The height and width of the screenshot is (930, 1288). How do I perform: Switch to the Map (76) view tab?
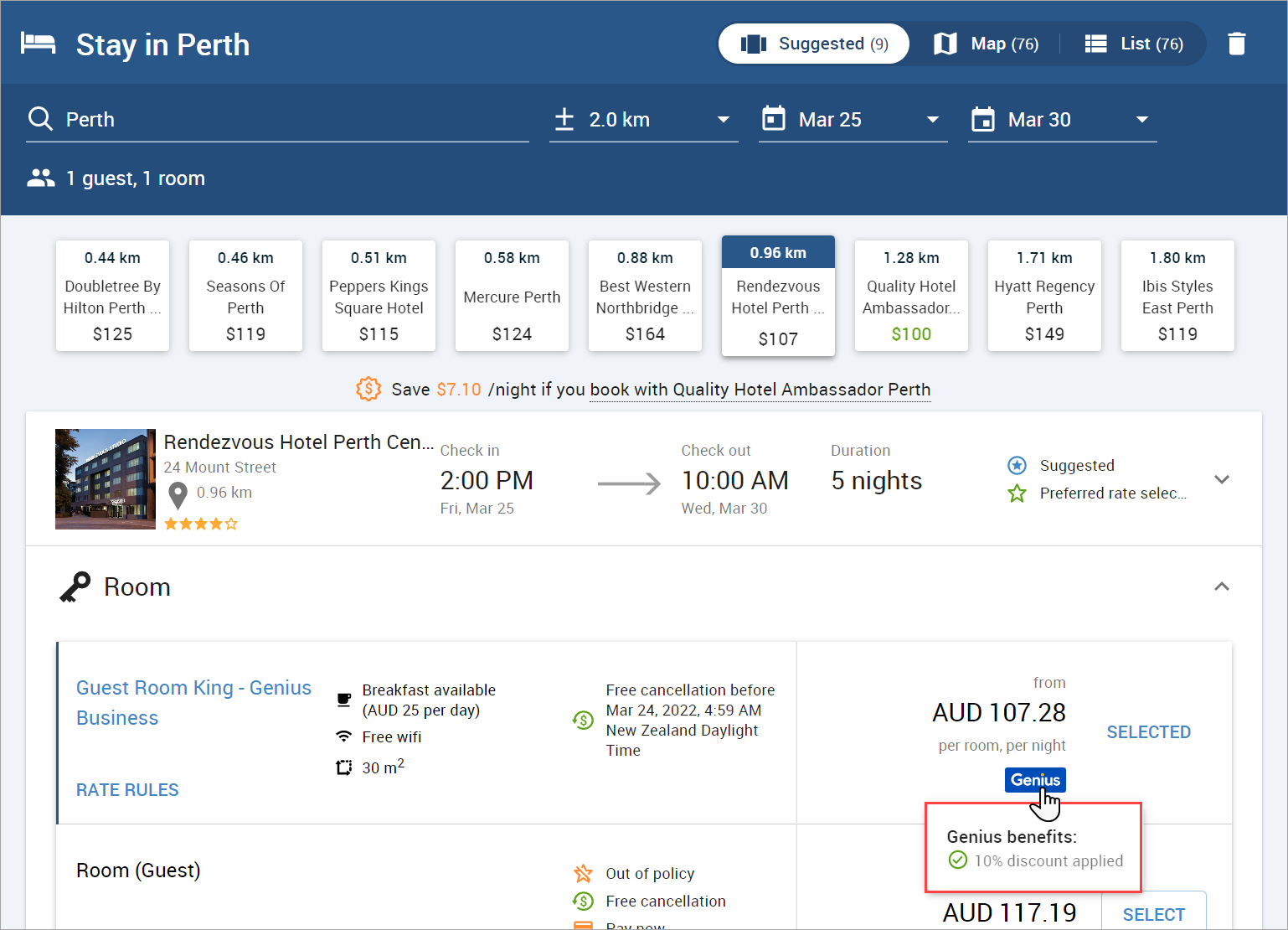[986, 44]
